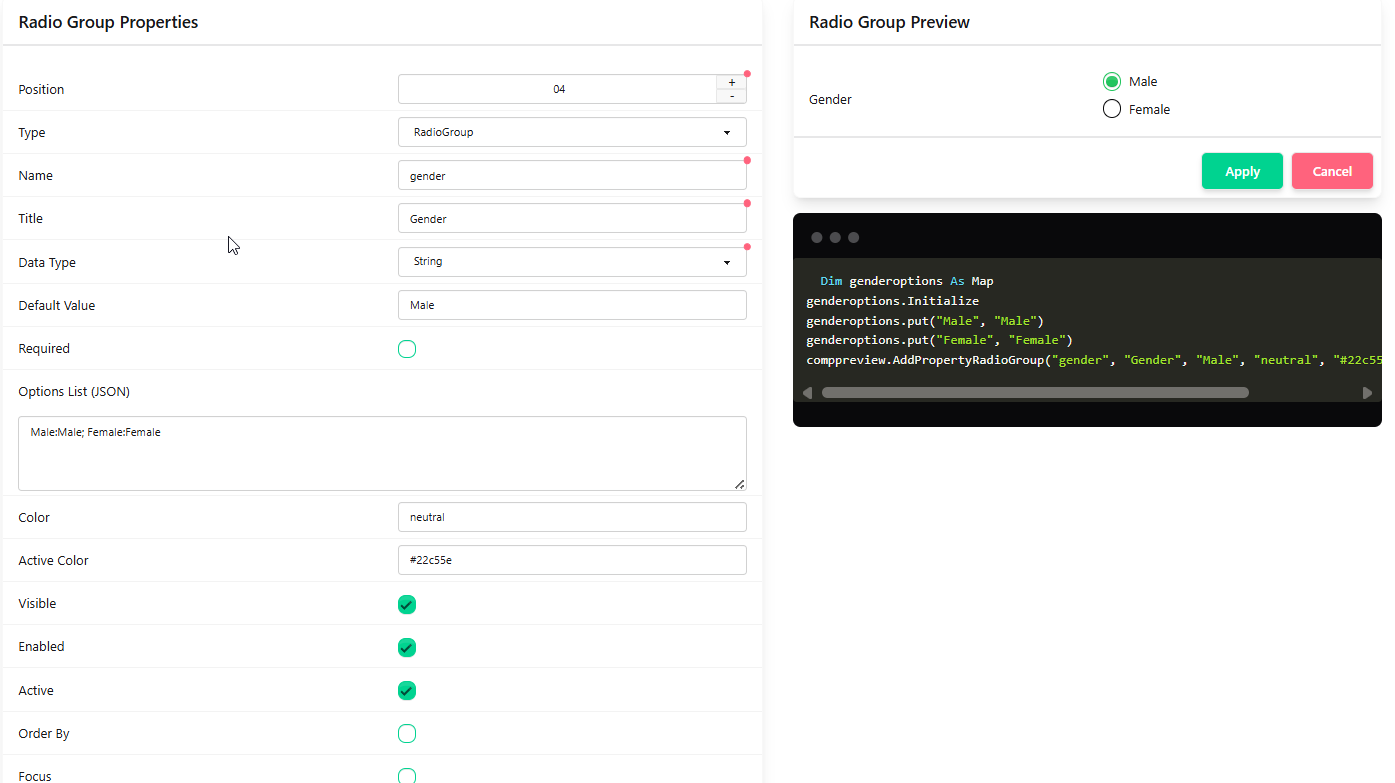Click the Apply button
This screenshot has width=1395, height=783.
coord(1242,171)
